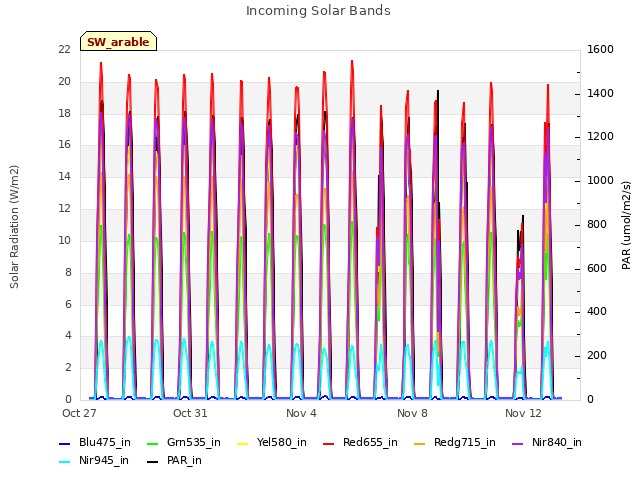Click the Solar Radiation (W/m2) axis title
The image size is (640, 480).
click(14, 227)
